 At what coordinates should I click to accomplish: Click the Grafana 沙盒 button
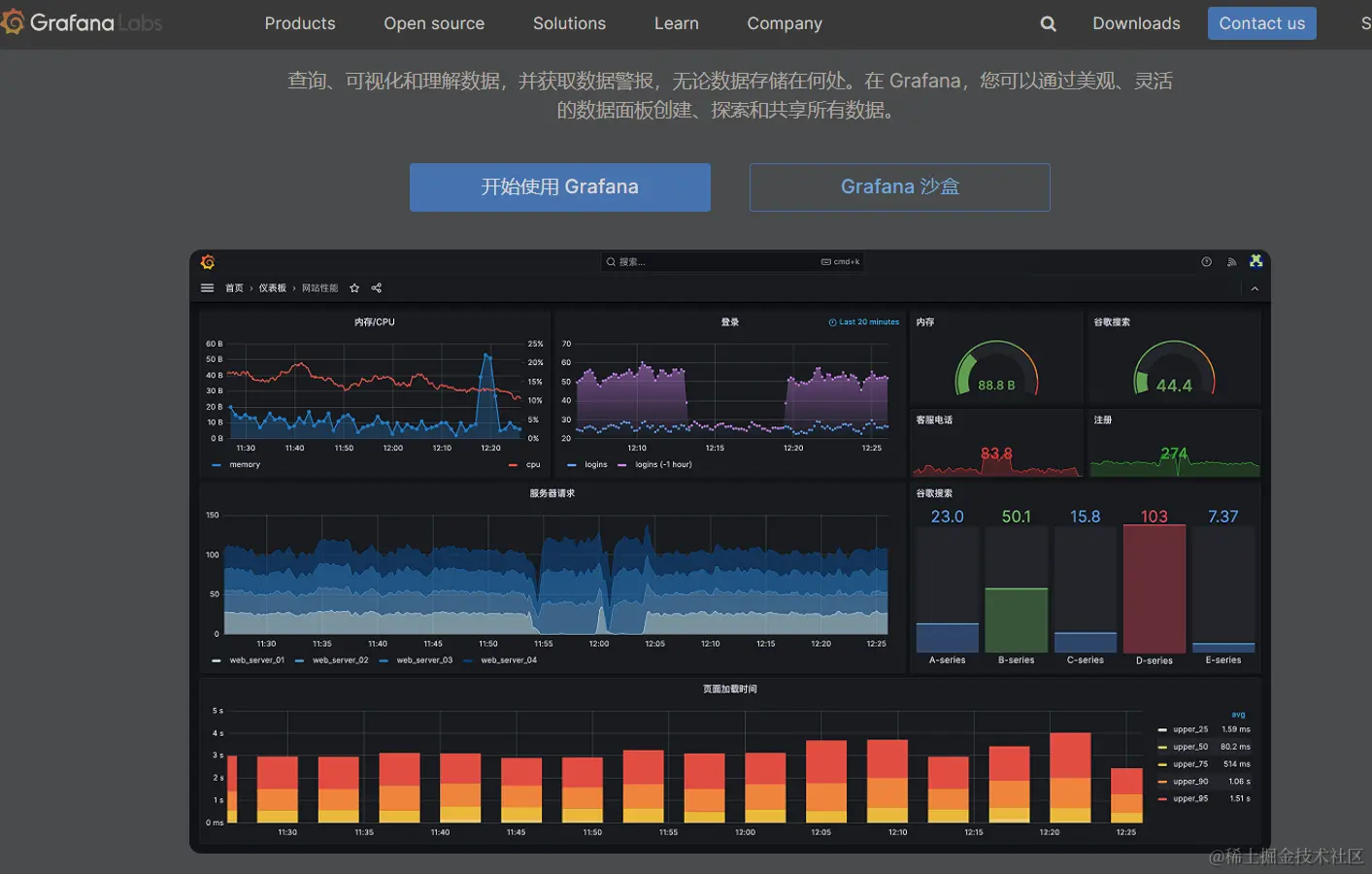900,187
